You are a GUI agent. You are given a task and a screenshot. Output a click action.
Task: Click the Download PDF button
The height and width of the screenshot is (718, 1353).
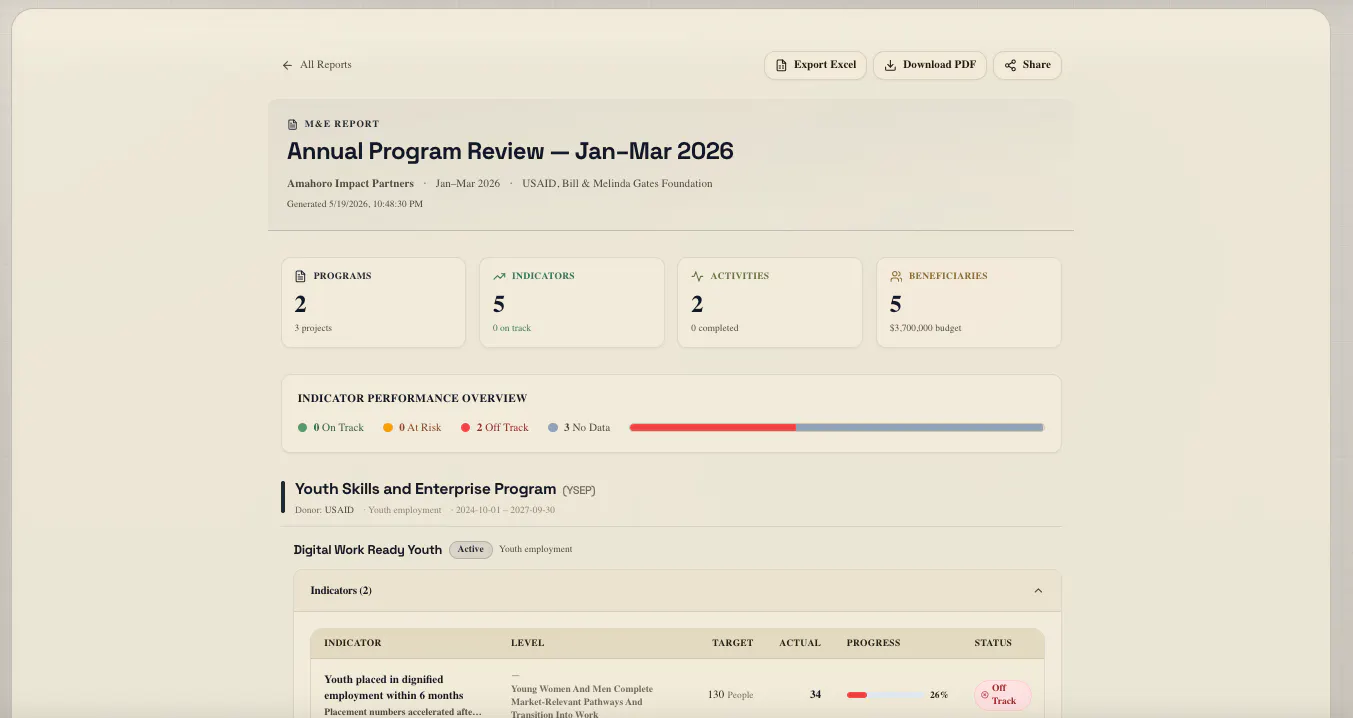pos(930,65)
